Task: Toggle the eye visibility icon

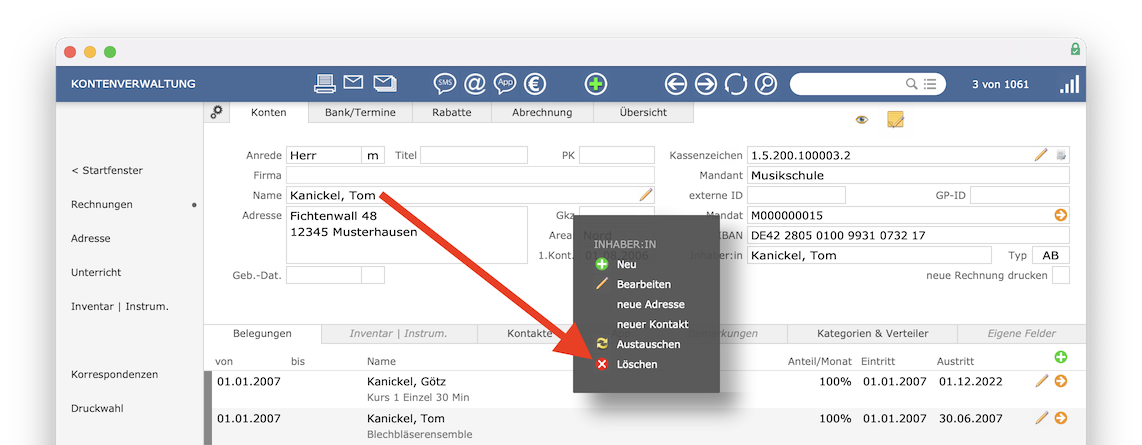Action: point(862,120)
